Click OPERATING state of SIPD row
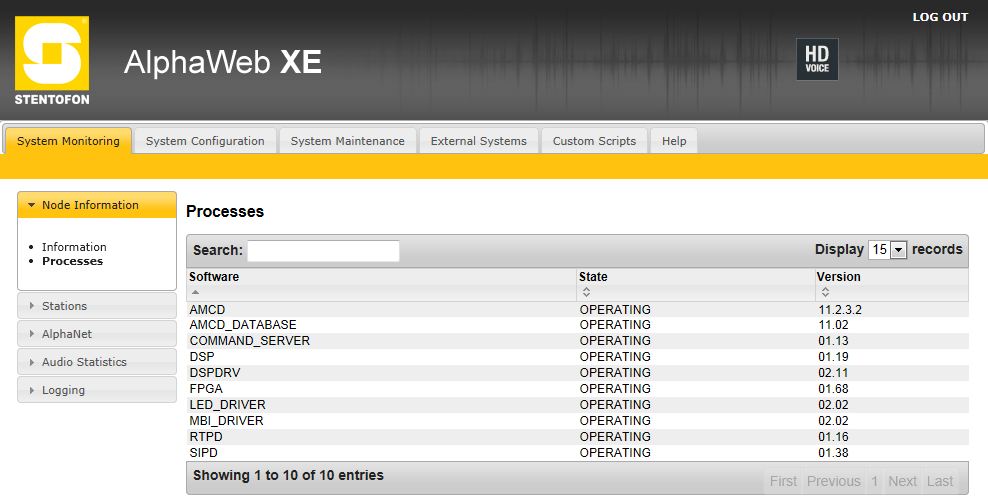Screen dimensions: 988x499 [x=615, y=453]
